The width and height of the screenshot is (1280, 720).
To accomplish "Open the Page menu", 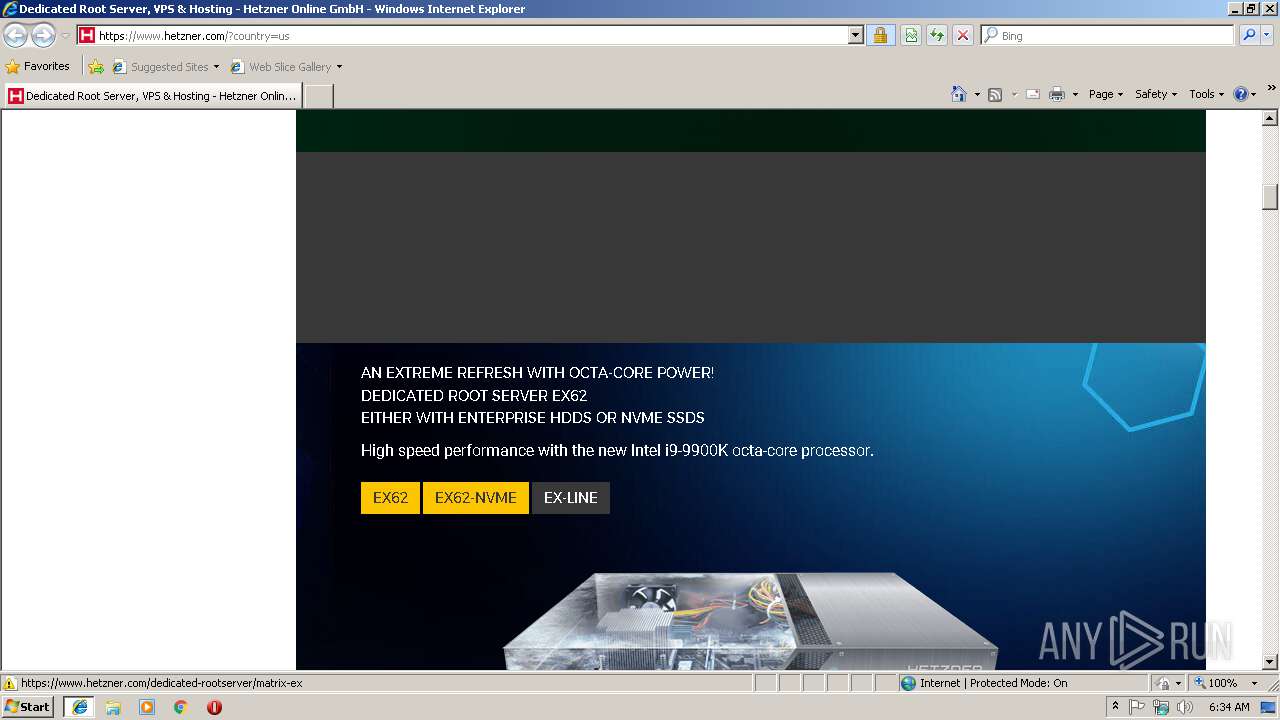I will point(1105,94).
